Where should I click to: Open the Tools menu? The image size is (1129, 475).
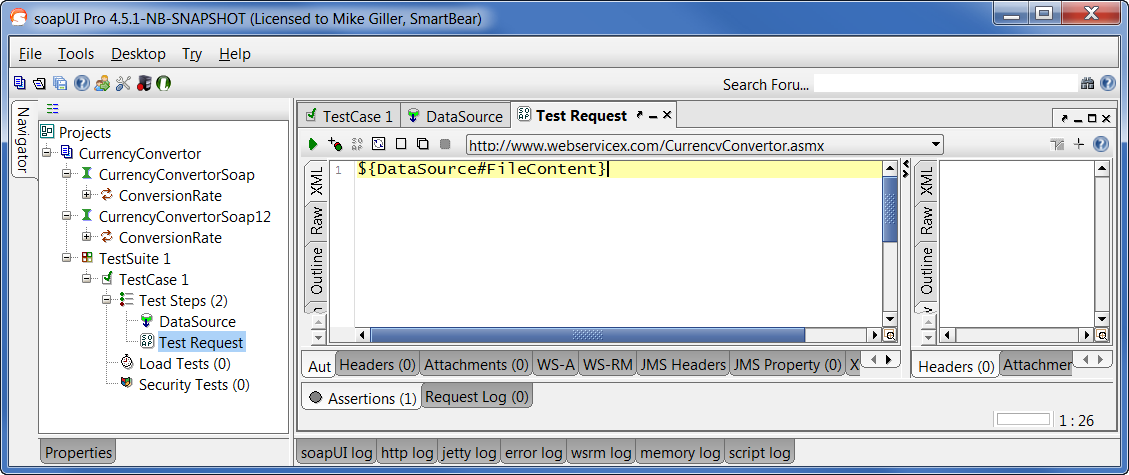76,54
